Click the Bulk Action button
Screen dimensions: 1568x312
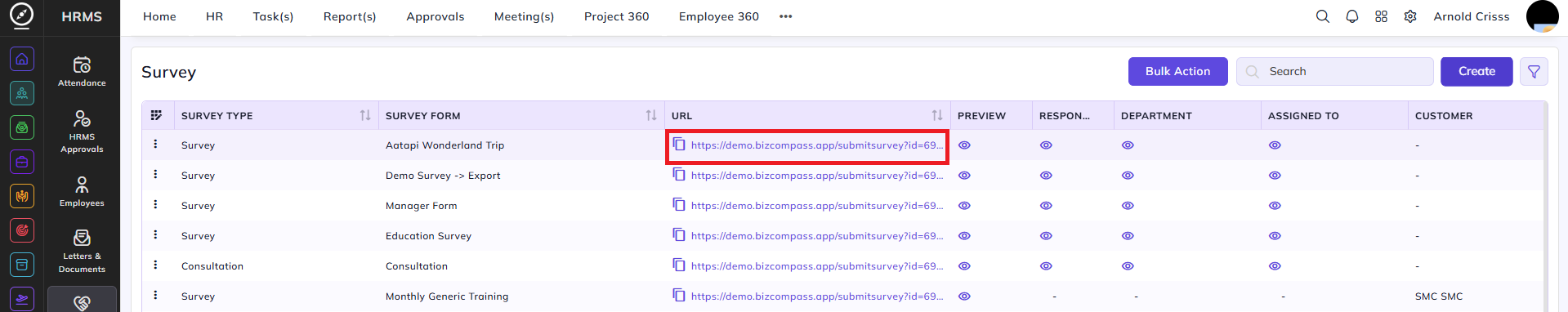1177,72
